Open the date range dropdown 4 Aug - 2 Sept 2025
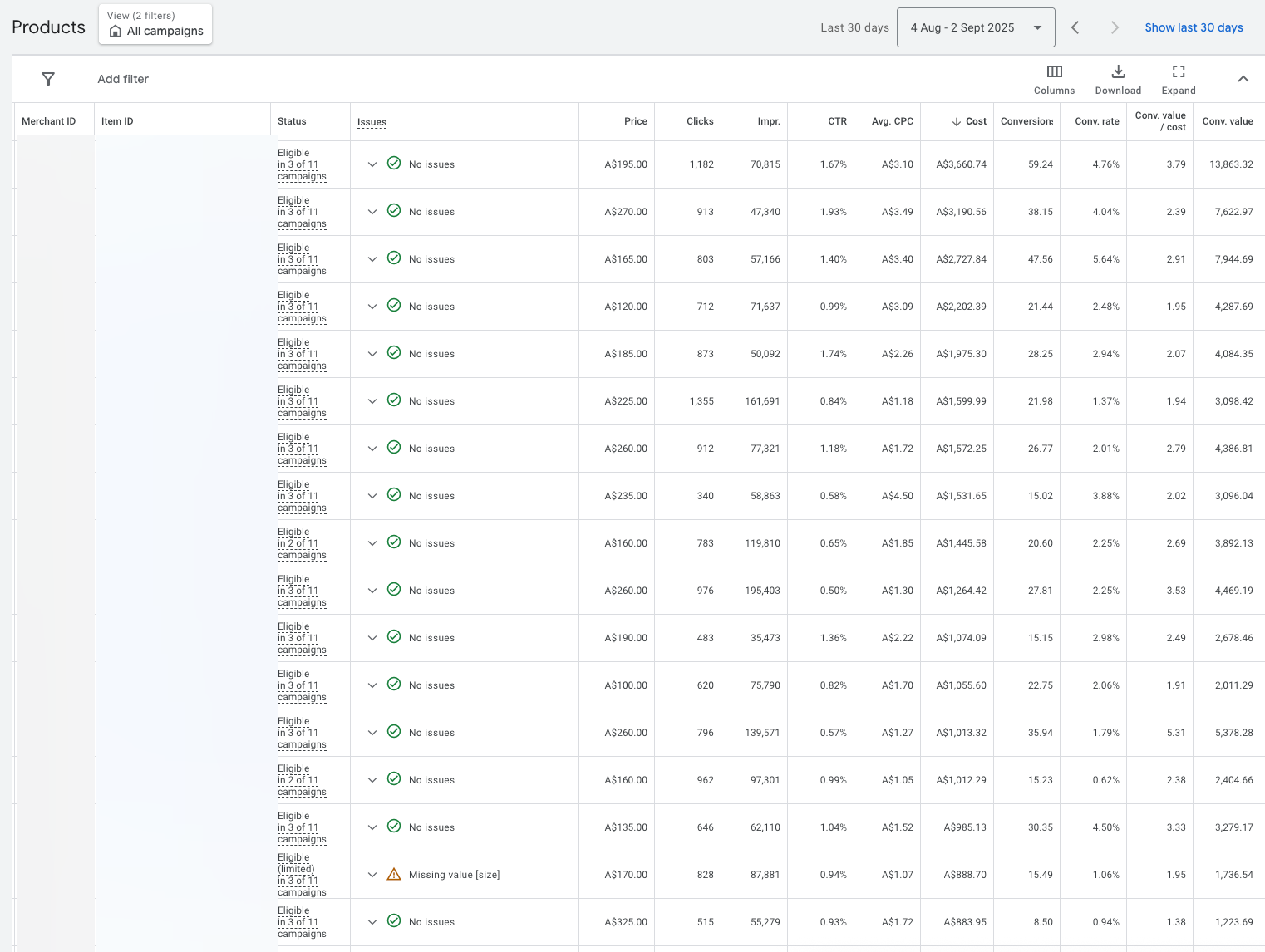 coord(976,27)
